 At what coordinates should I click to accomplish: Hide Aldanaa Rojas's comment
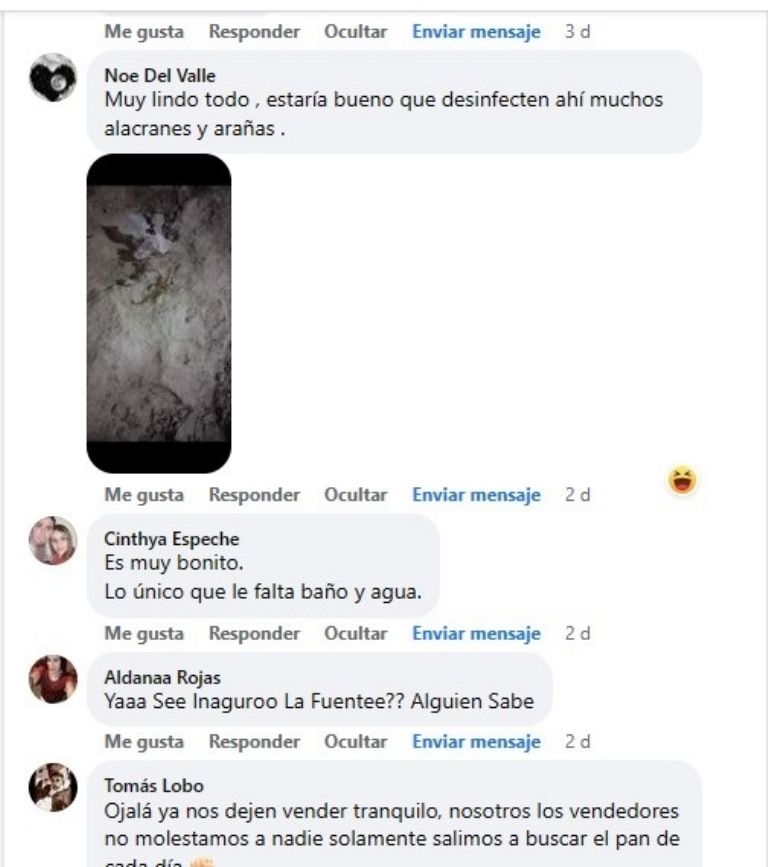pyautogui.click(x=356, y=741)
